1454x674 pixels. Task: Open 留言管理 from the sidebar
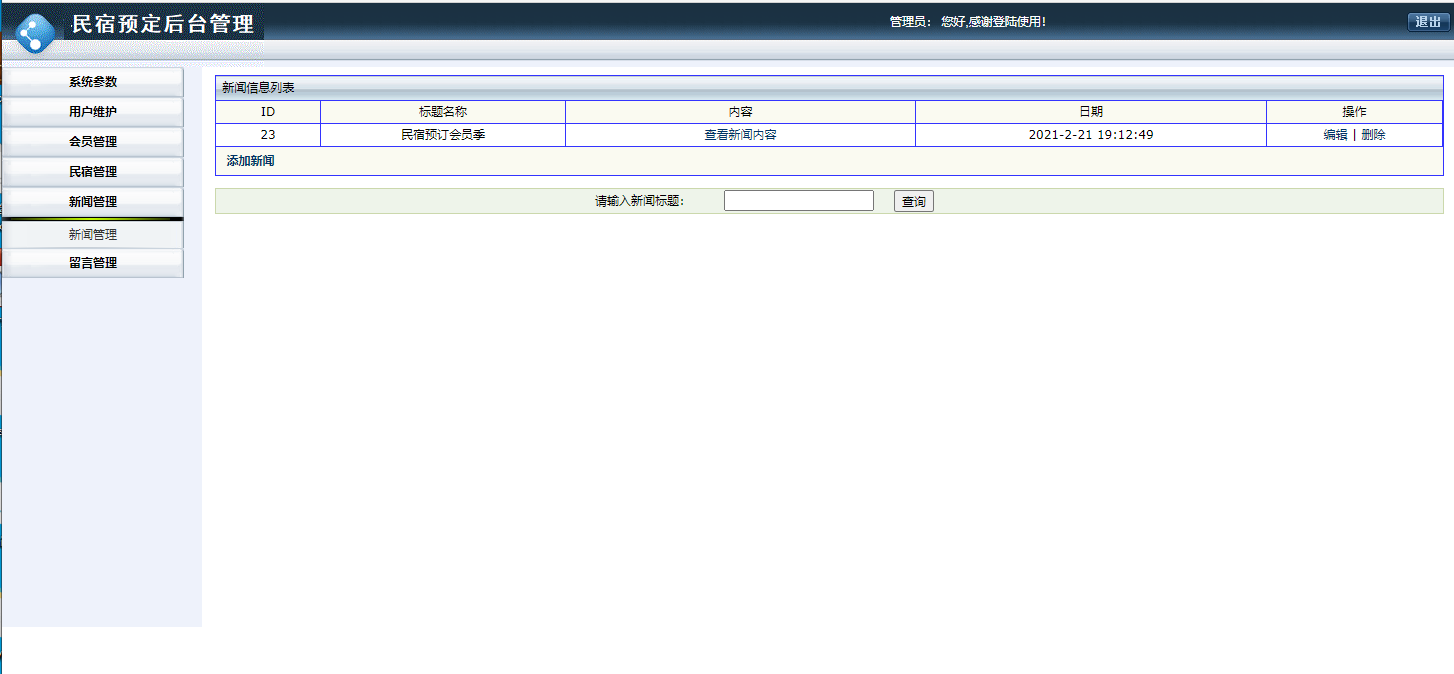[95, 263]
